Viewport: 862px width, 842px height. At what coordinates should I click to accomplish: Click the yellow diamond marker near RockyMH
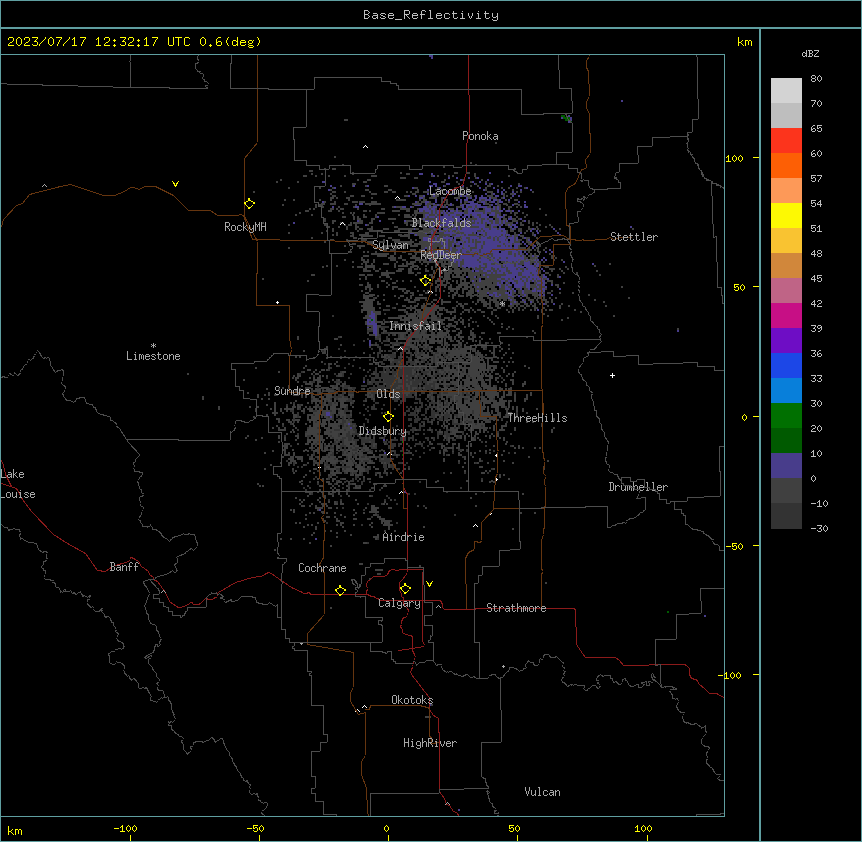click(249, 204)
